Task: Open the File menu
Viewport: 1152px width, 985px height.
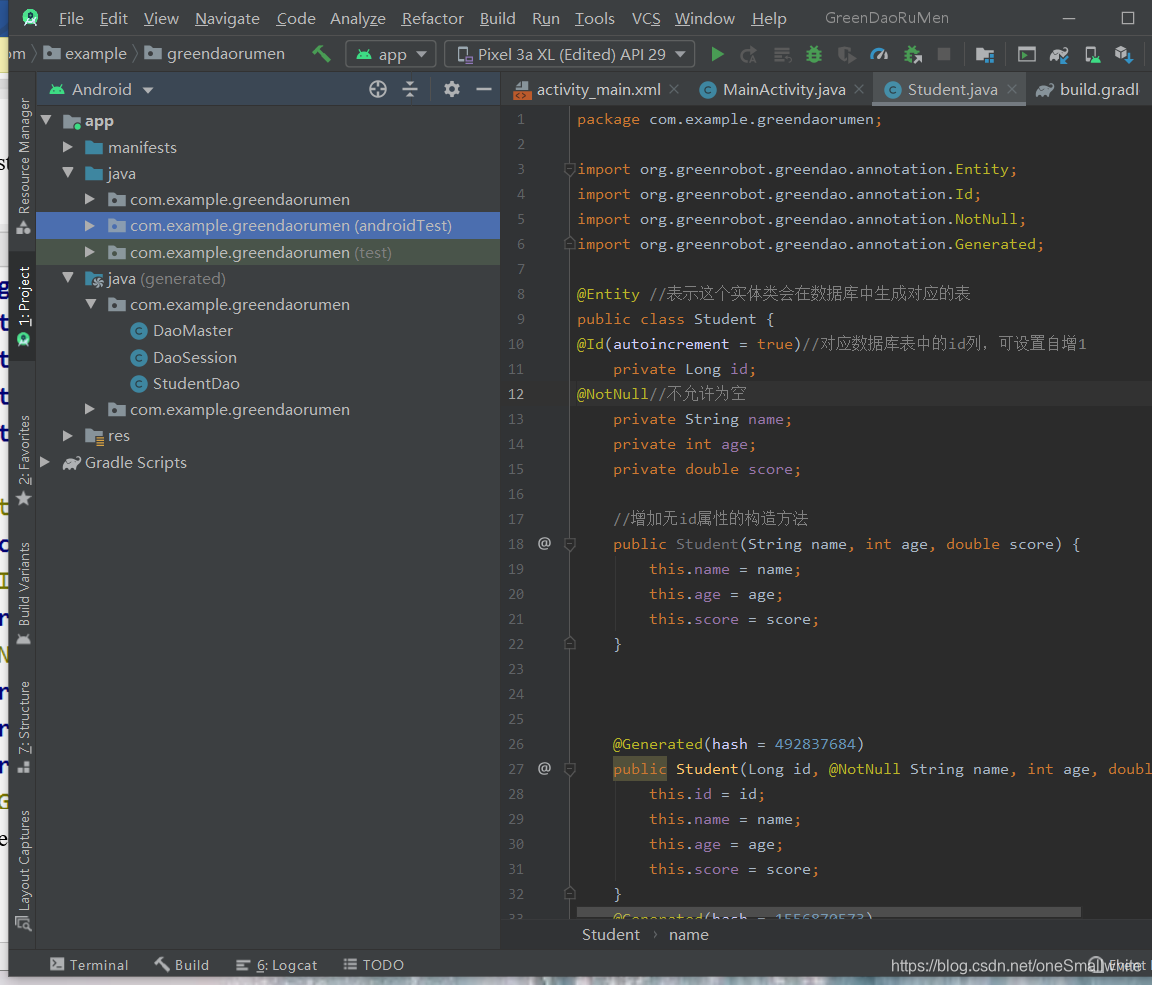Action: 71,18
